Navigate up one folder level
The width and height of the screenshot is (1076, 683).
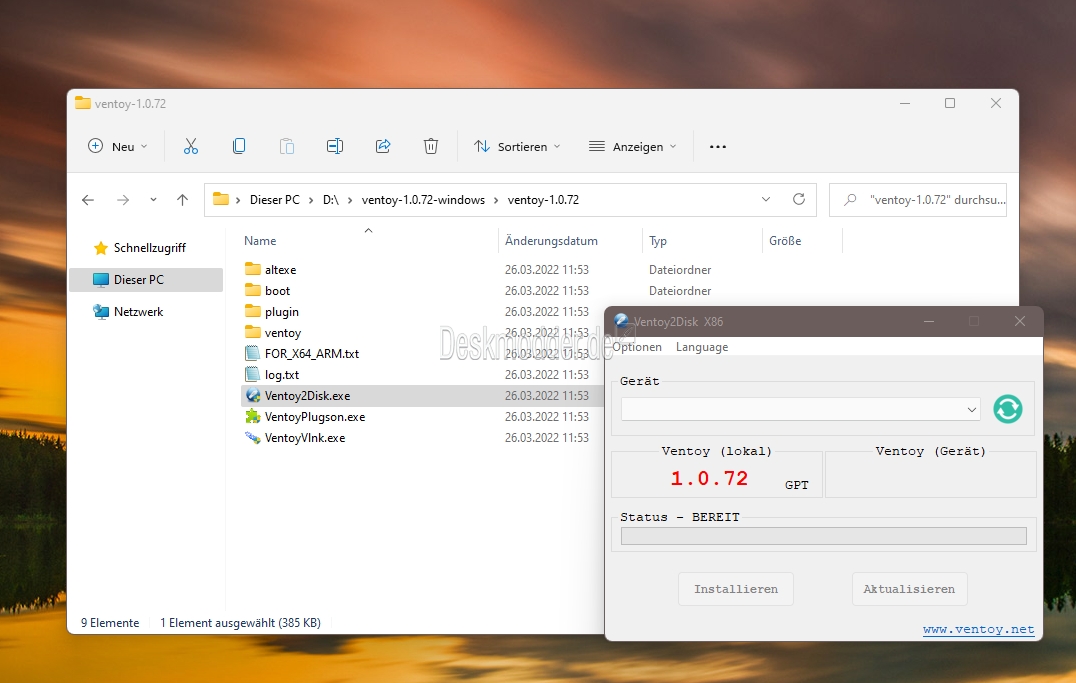[182, 200]
